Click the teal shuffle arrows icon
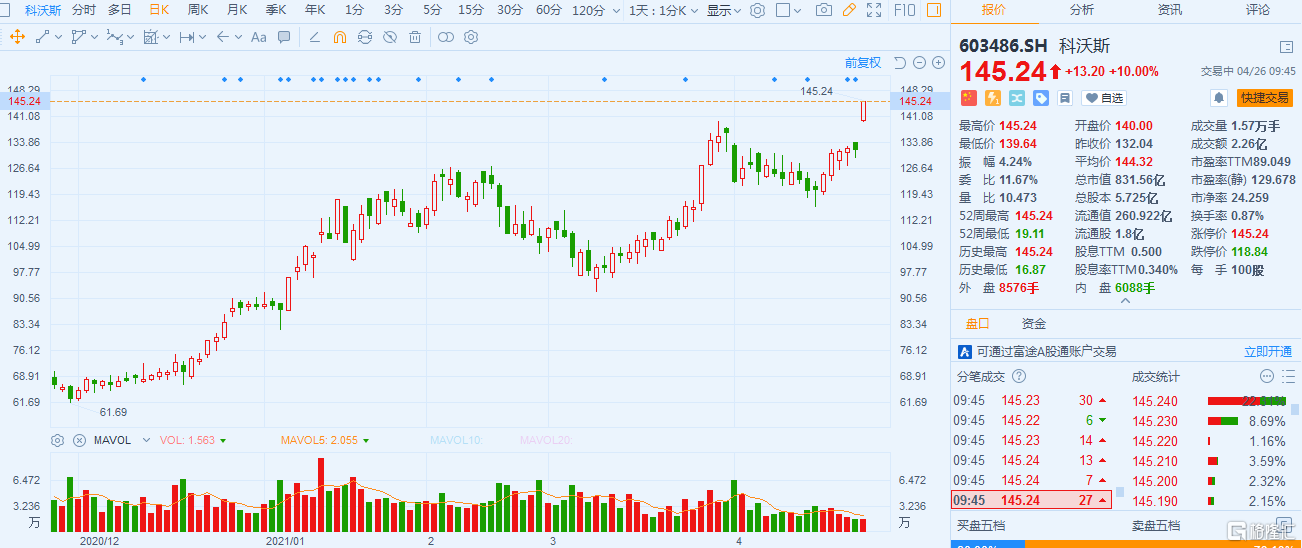Viewport: 1302px width, 548px height. coord(1017,98)
